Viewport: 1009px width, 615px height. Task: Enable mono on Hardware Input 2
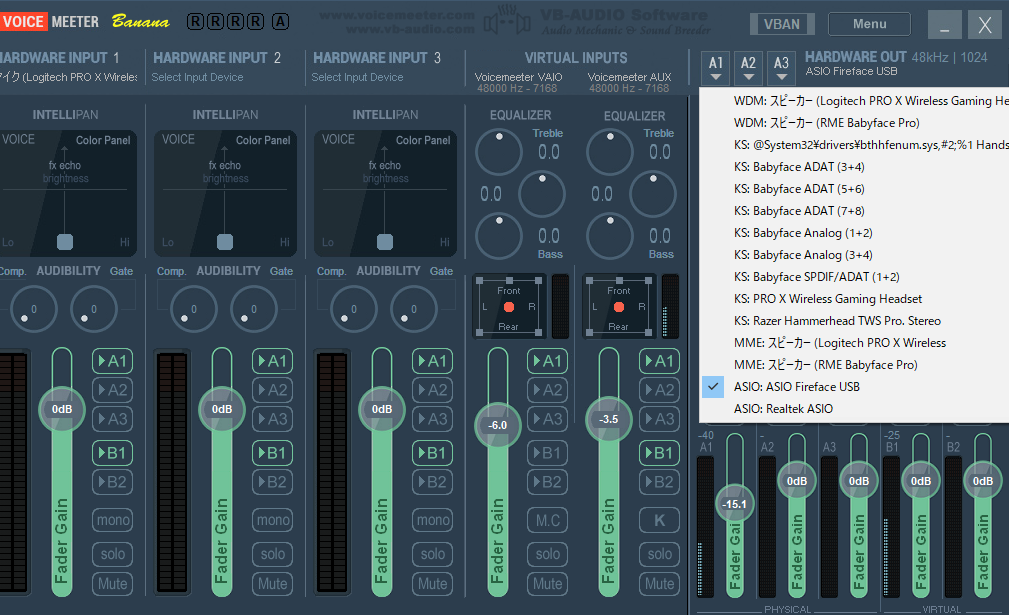point(272,520)
